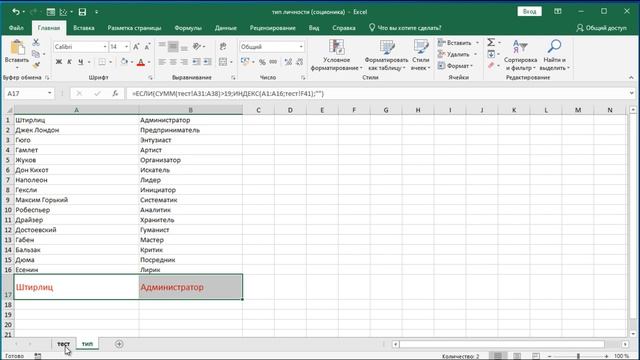Switch to the Разметка страницы tab
The height and width of the screenshot is (360, 640).
coord(134,28)
